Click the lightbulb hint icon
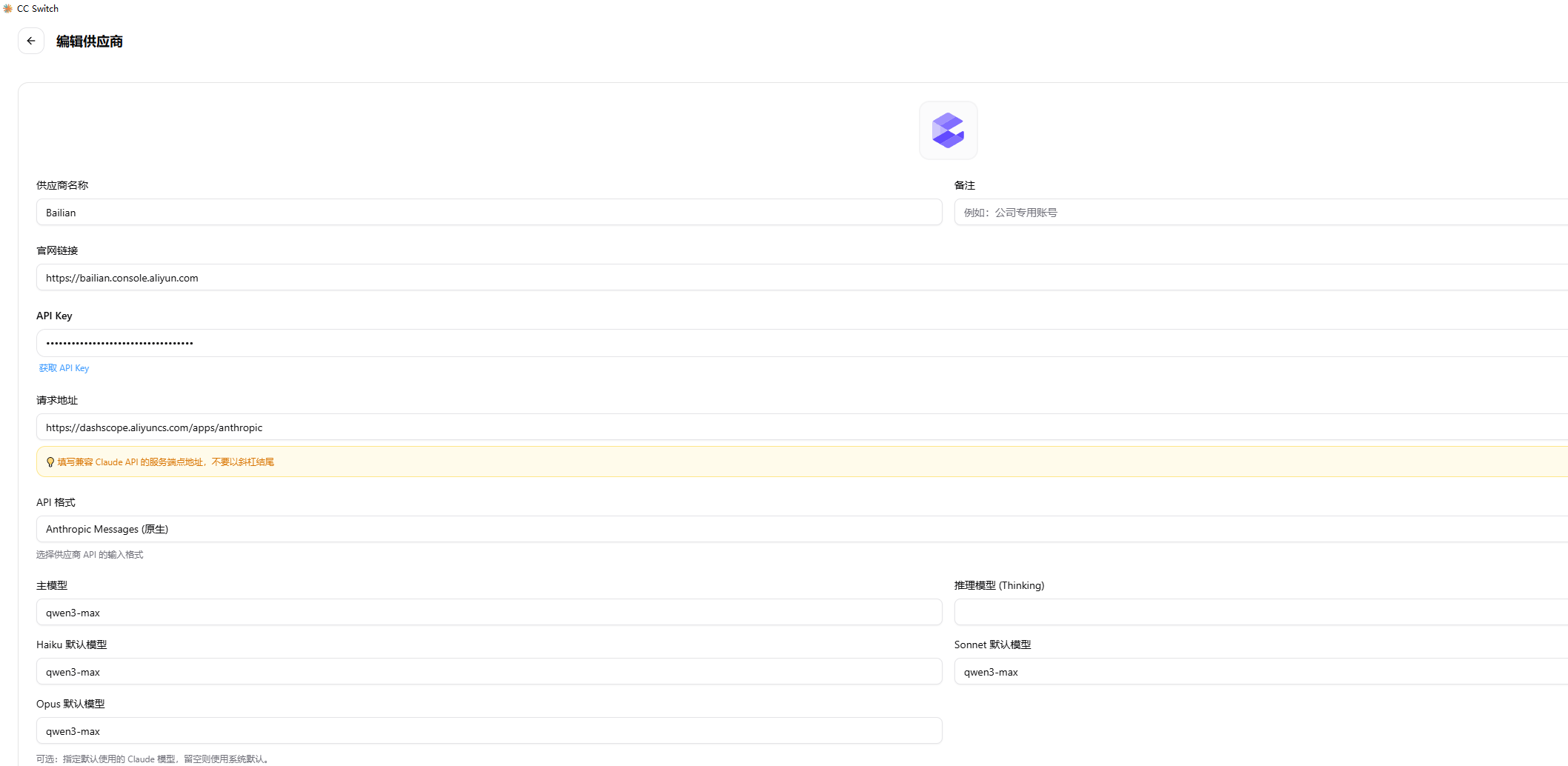The image size is (1568, 766). (x=50, y=462)
